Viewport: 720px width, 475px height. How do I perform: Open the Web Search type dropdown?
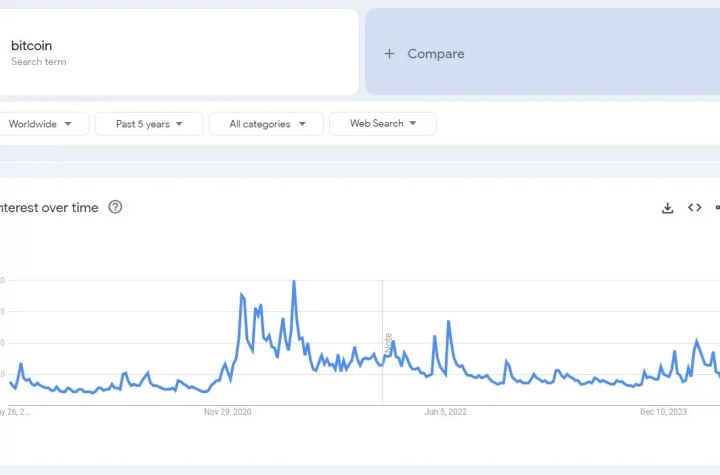382,124
